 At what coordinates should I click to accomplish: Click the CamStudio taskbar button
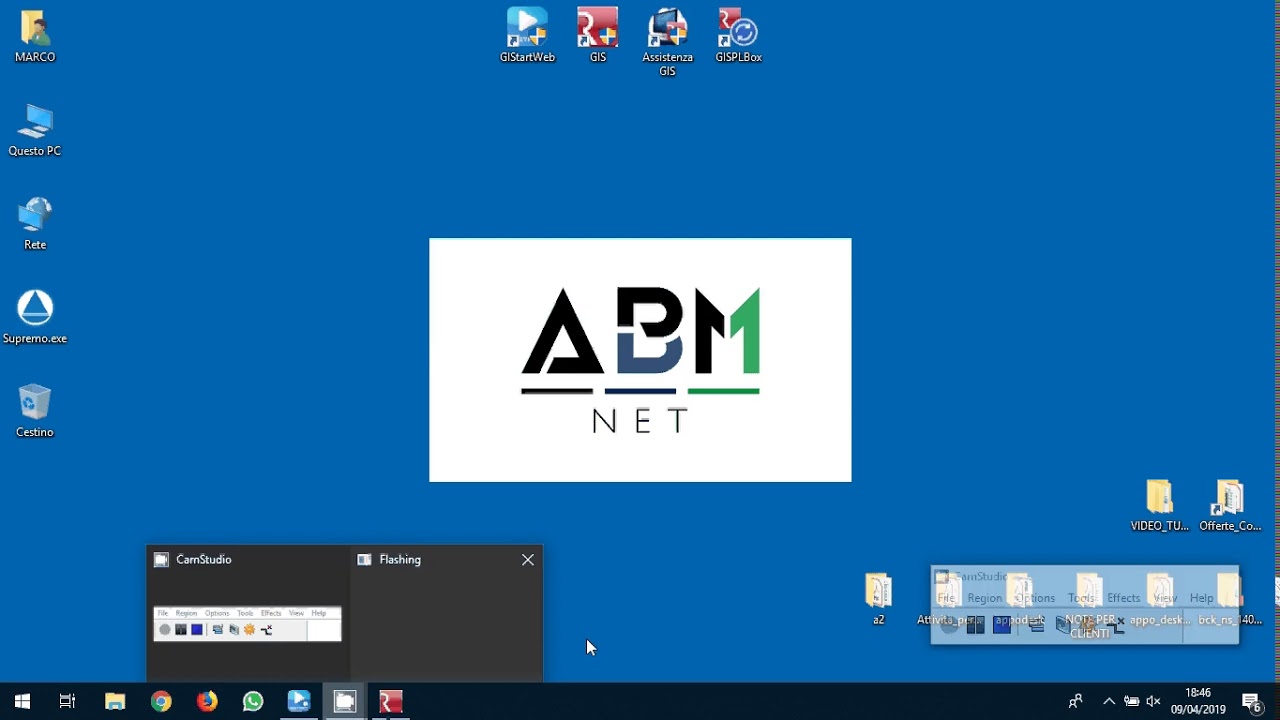click(x=345, y=701)
